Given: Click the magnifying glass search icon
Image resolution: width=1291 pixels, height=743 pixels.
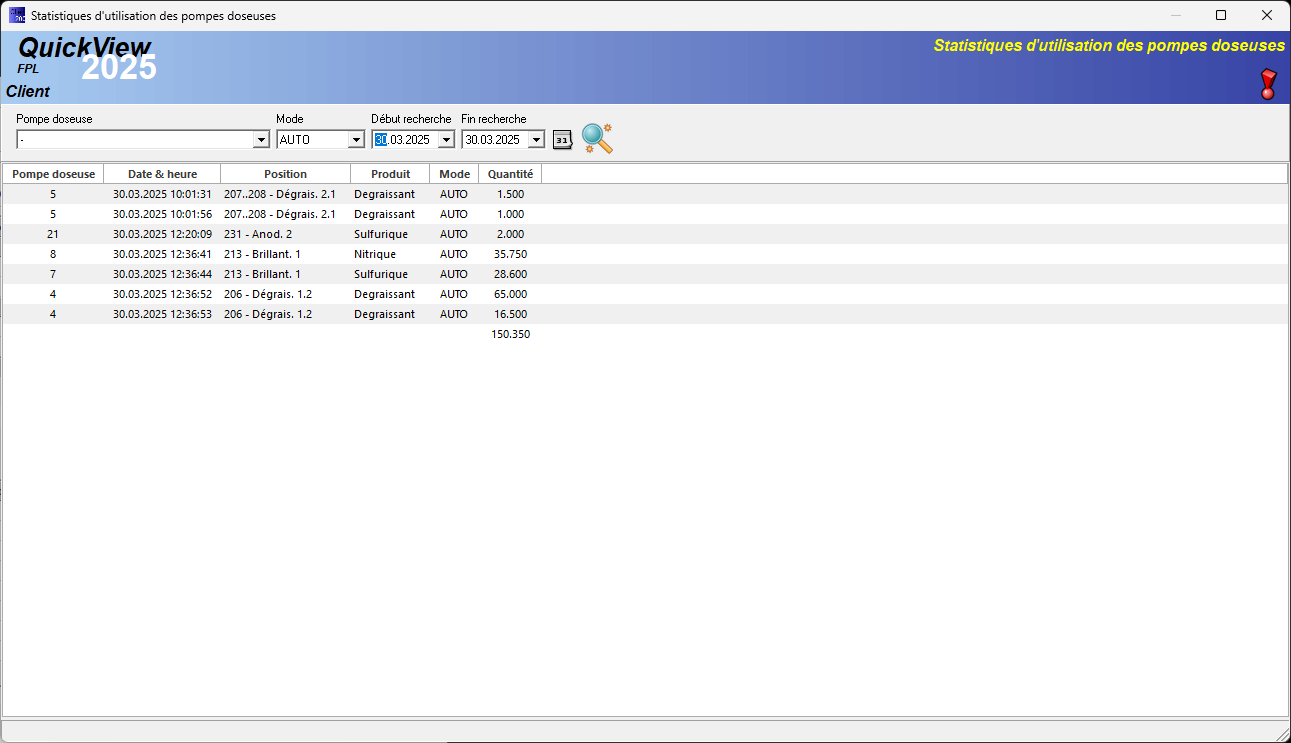Looking at the screenshot, I should 596,138.
